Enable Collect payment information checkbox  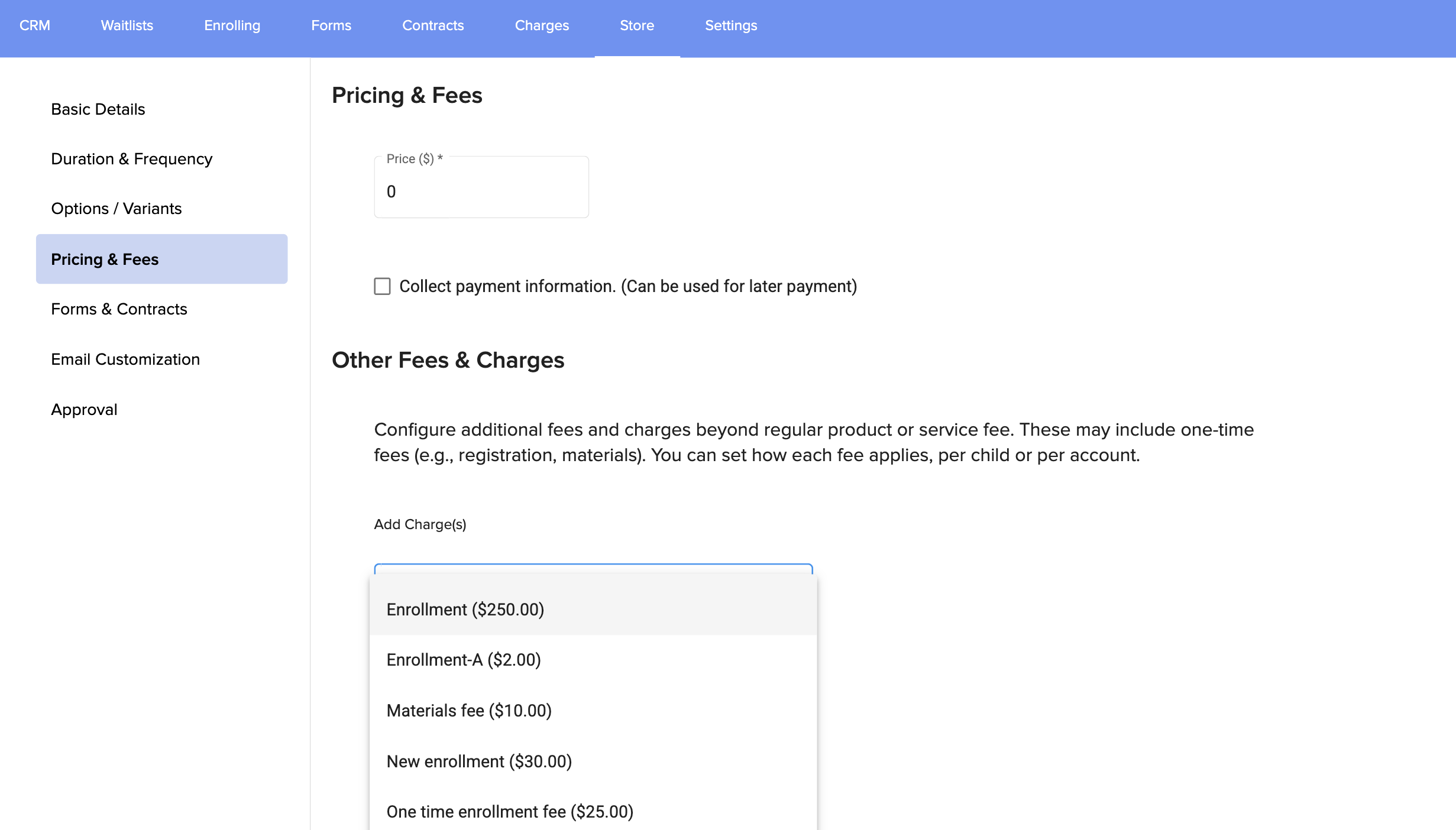[x=382, y=287]
